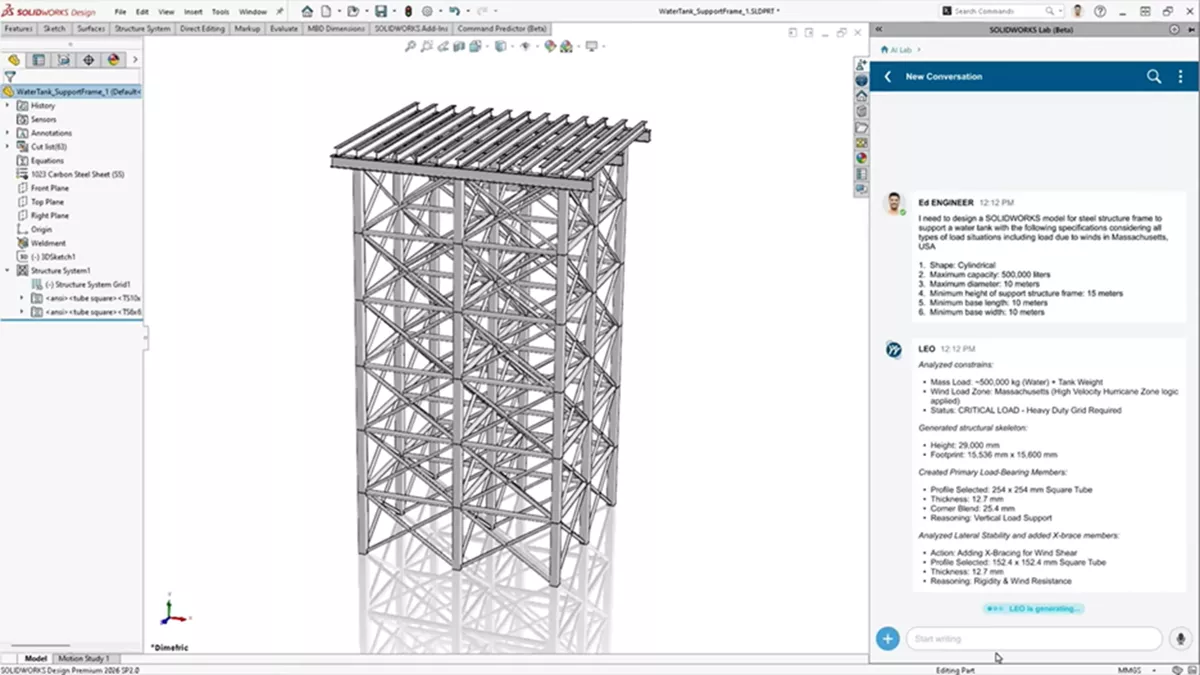This screenshot has height=675, width=1200.
Task: Click the back arrow beside New Conversation
Action: 887,76
